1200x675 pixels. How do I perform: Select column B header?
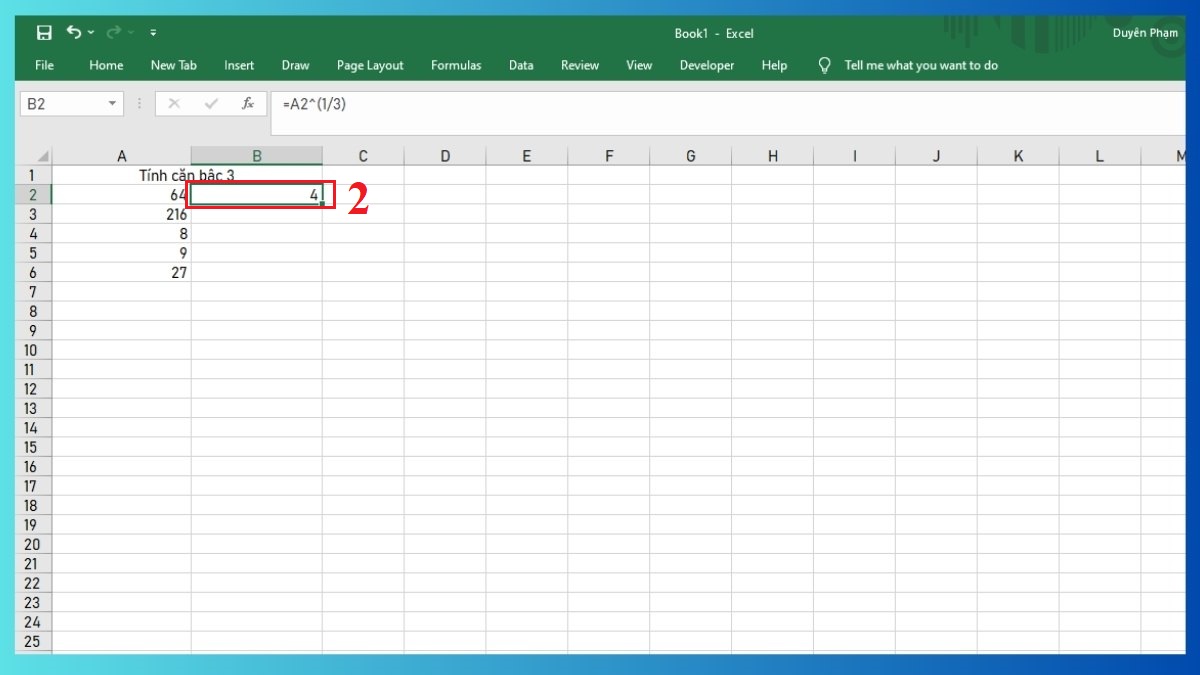[x=256, y=155]
